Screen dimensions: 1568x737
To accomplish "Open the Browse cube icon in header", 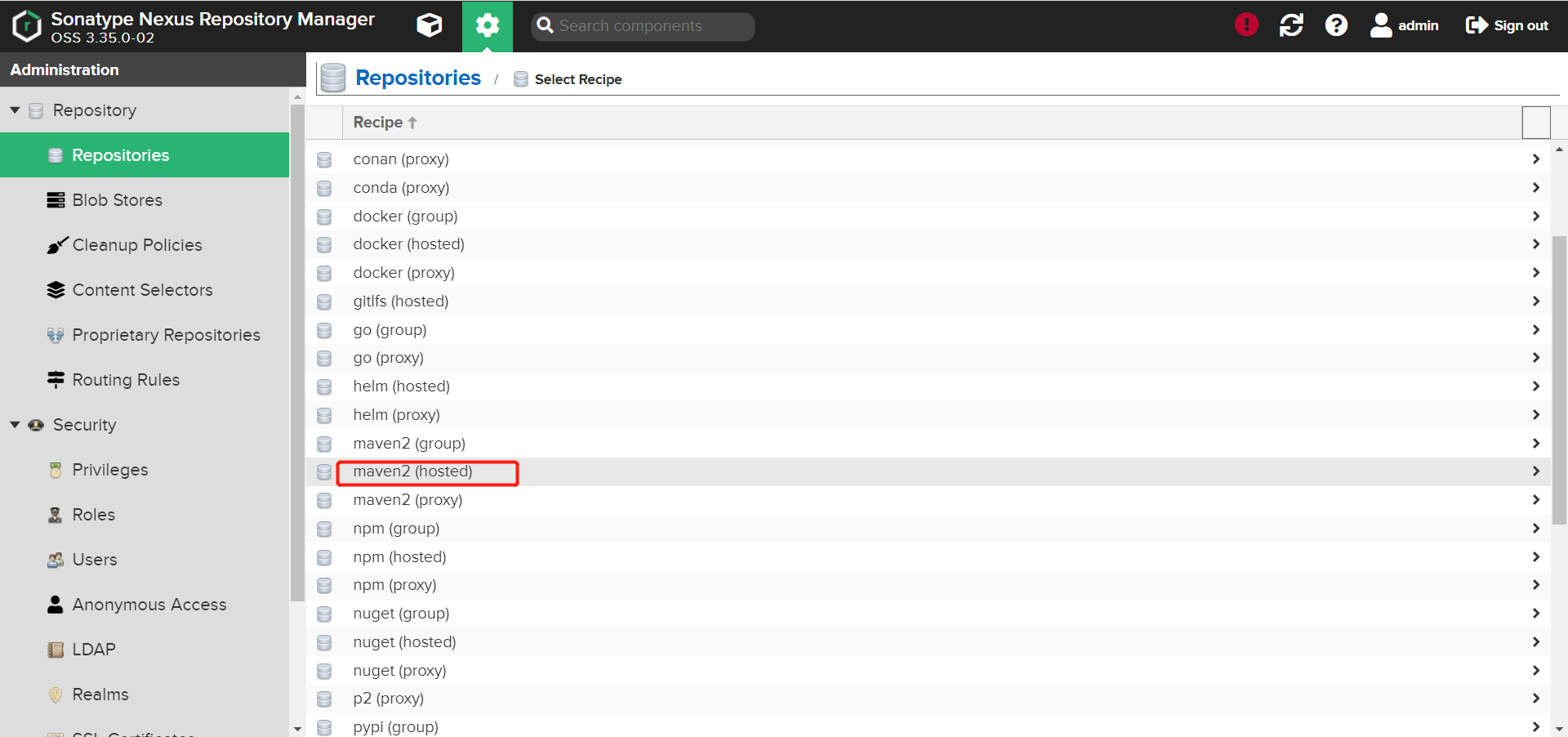I will coord(430,25).
